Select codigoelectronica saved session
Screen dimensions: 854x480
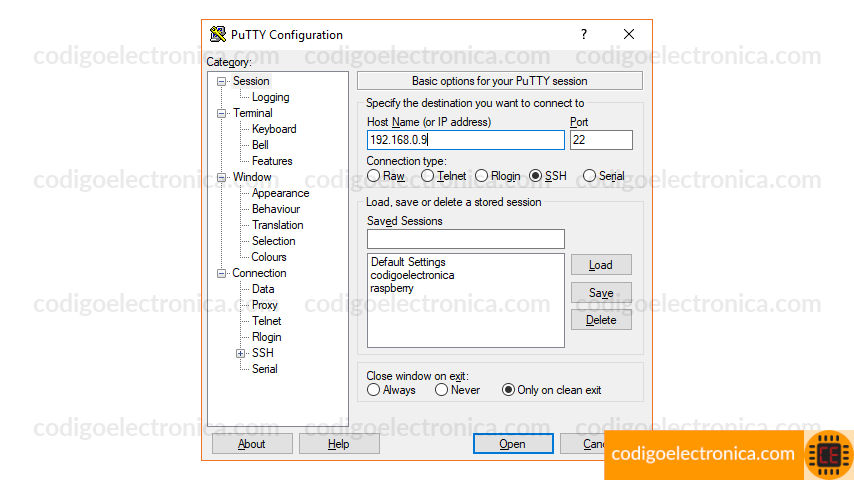click(412, 275)
